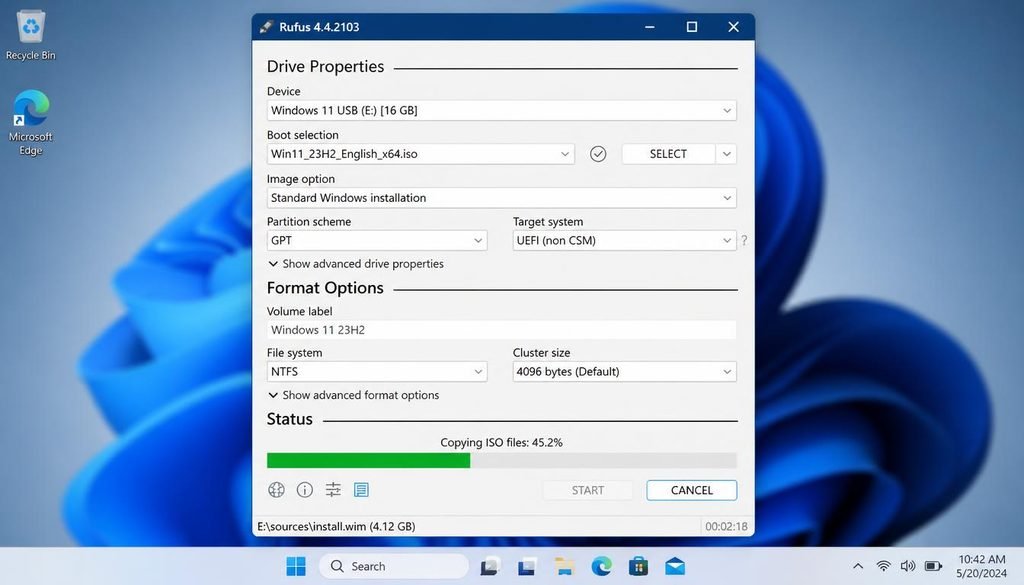The width and height of the screenshot is (1024, 585).
Task: Close the Rufus window
Action: pos(733,27)
